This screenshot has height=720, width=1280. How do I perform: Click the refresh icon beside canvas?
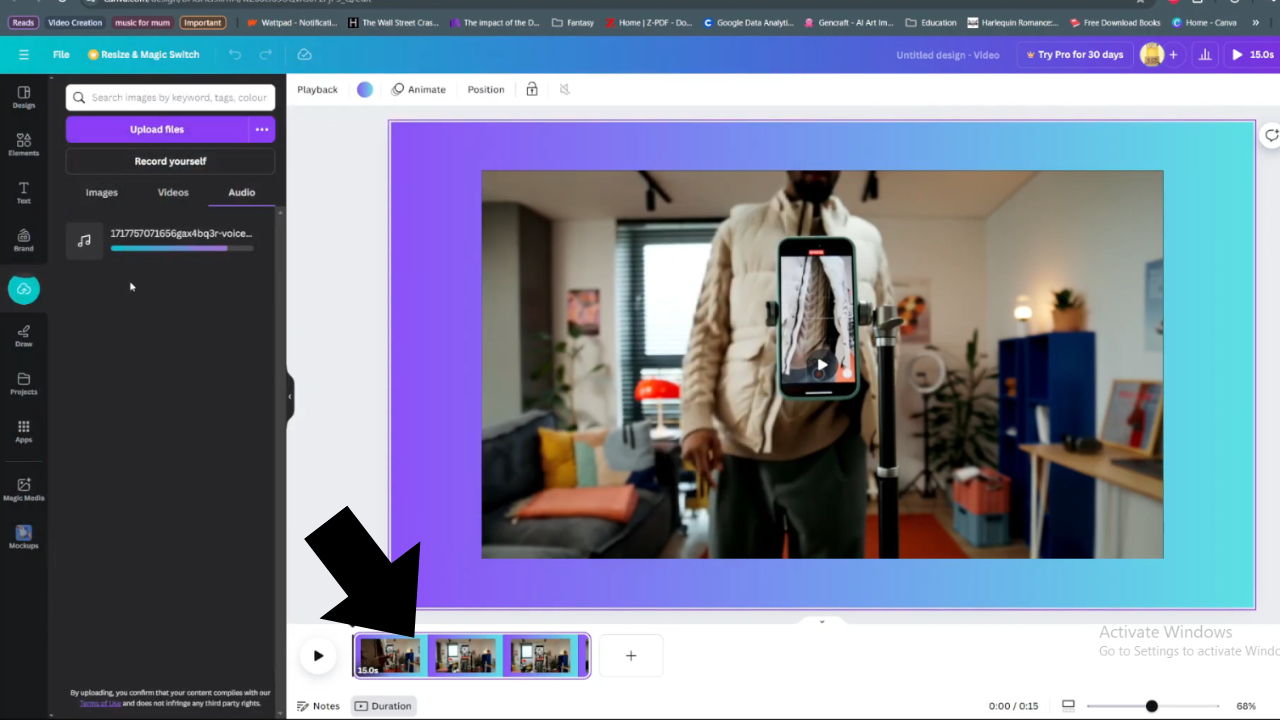pyautogui.click(x=1271, y=135)
